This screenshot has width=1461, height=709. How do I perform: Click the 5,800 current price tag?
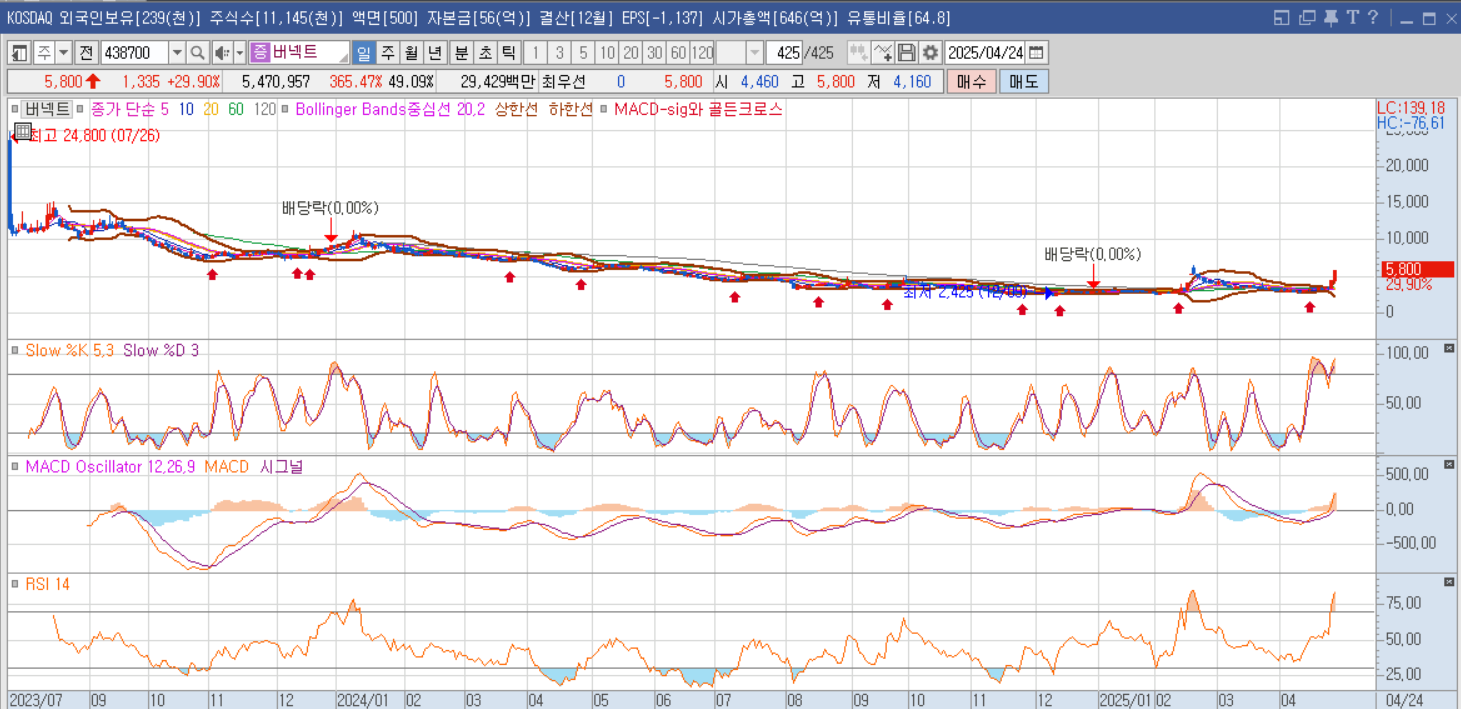click(x=1417, y=269)
